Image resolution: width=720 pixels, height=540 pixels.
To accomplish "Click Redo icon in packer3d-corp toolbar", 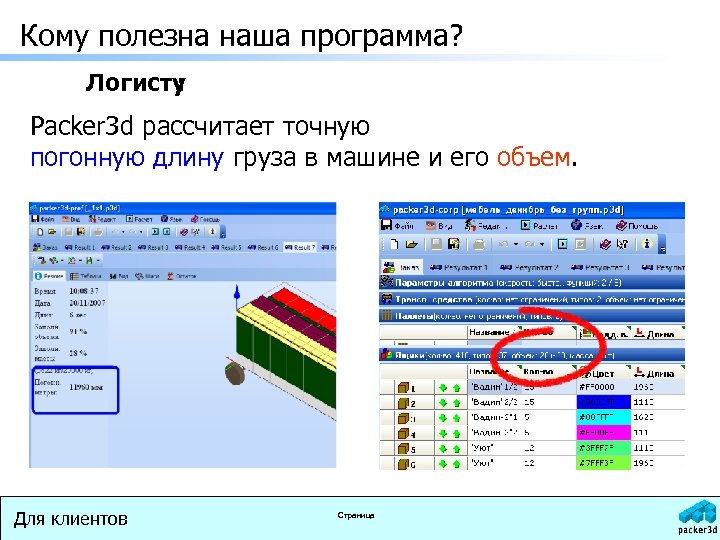I will click(529, 244).
